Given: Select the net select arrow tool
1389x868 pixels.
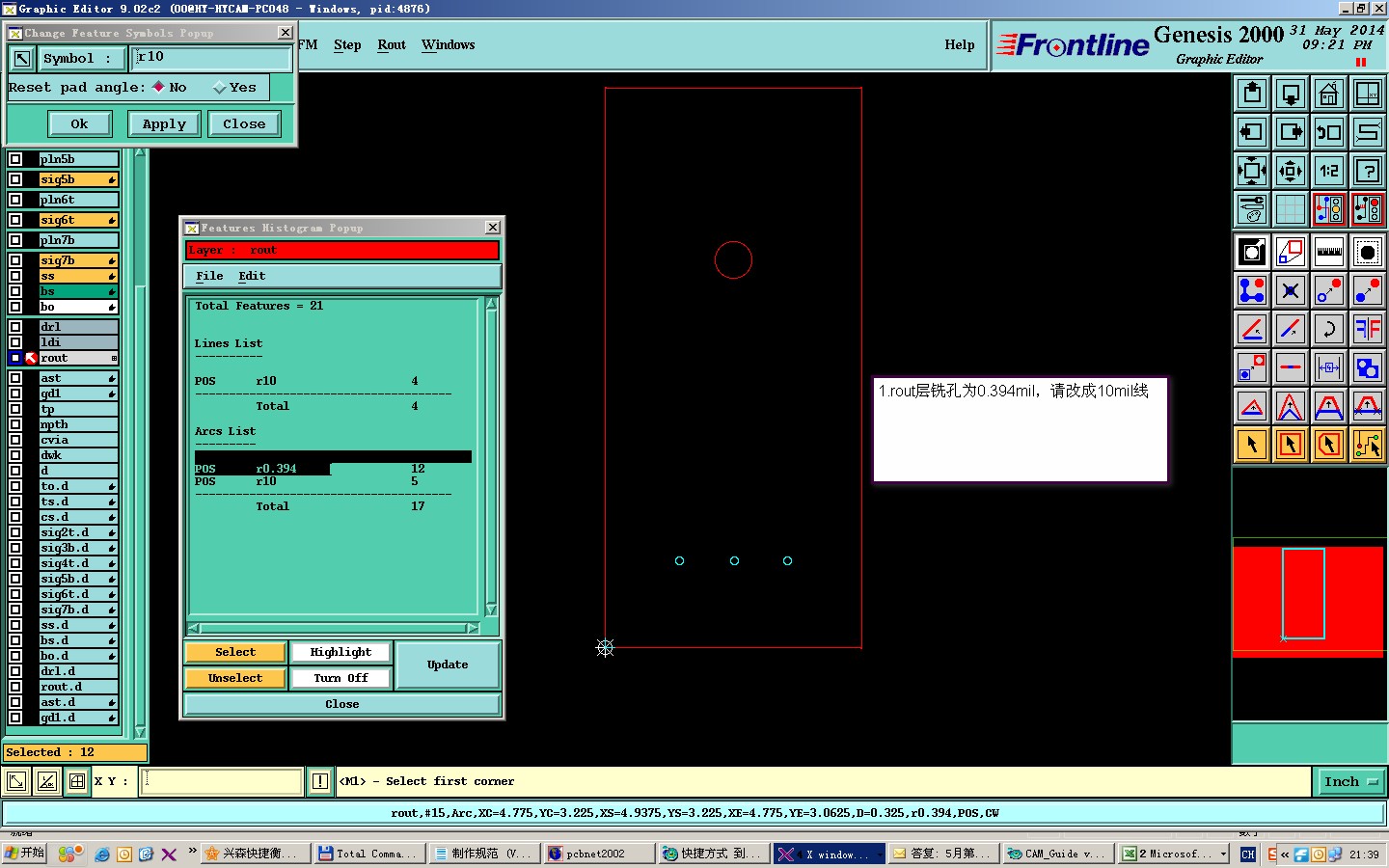Looking at the screenshot, I should pos(1368,445).
